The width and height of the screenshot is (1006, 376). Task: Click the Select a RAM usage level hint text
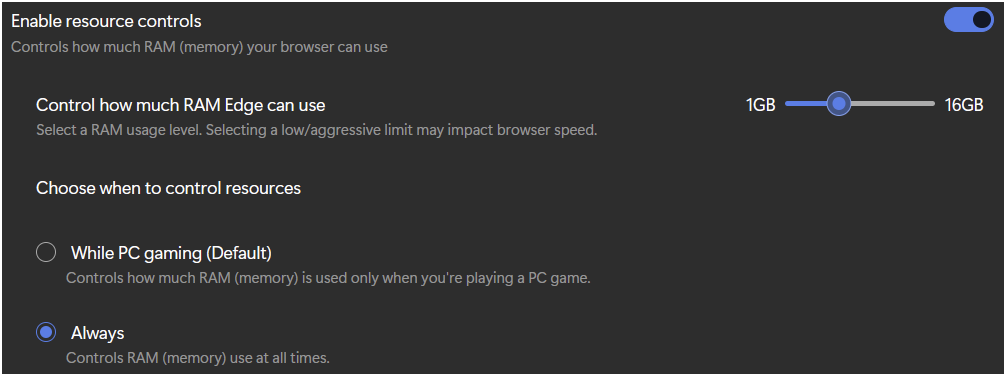pyautogui.click(x=316, y=130)
